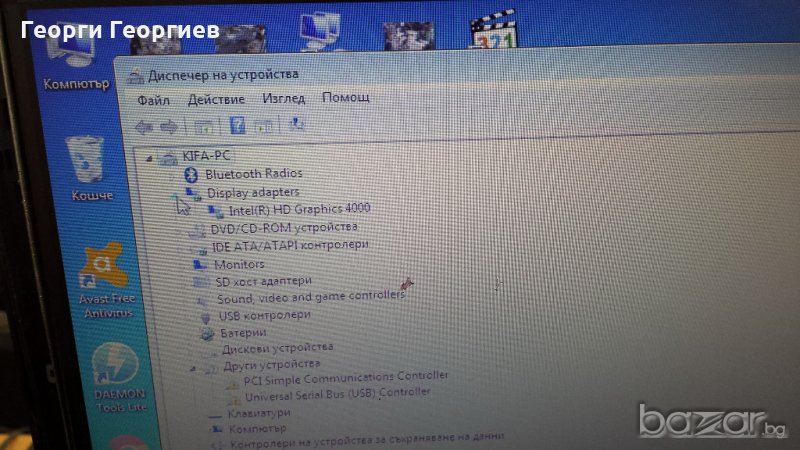Select Sound, video and game controllers
The height and width of the screenshot is (450, 800).
point(311,297)
